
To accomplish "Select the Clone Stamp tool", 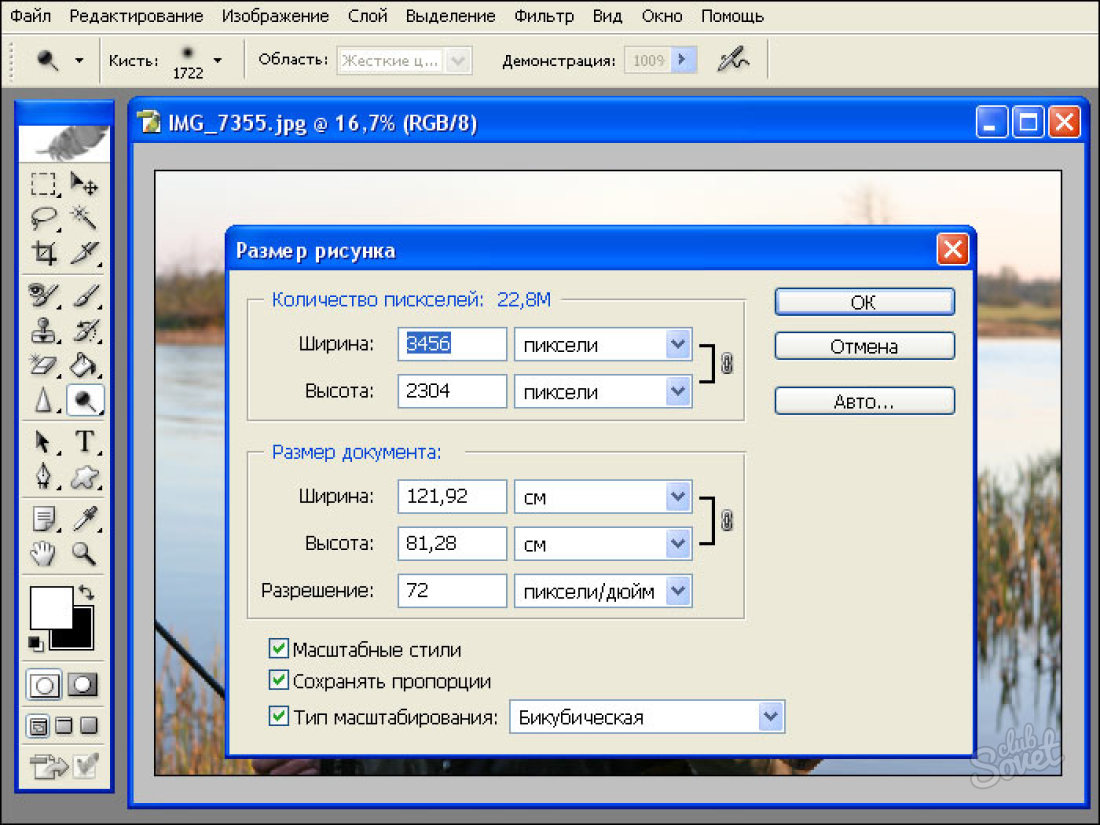I will tap(43, 329).
